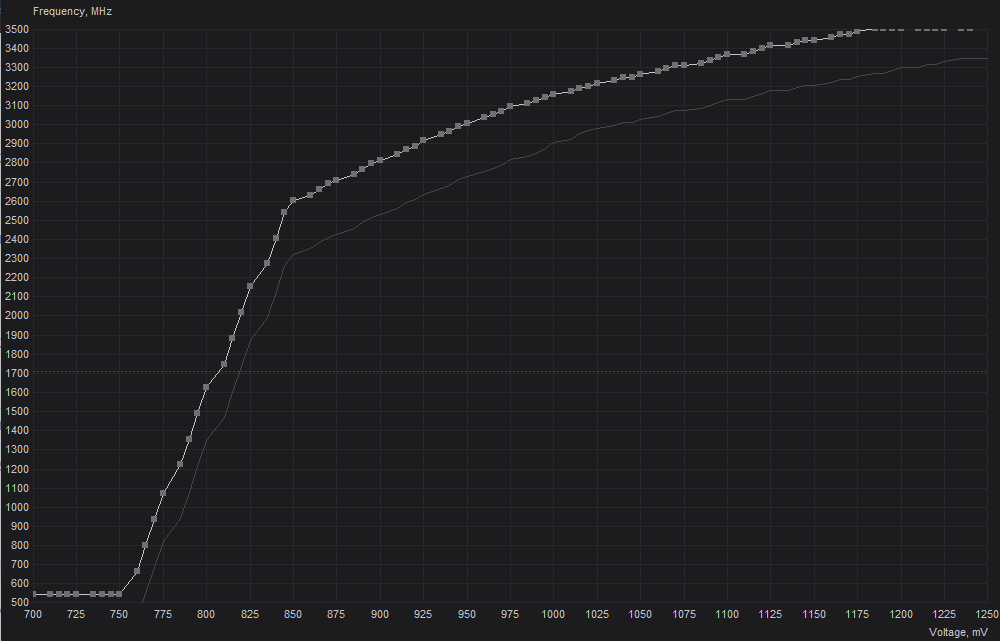This screenshot has height=641, width=1000.
Task: Click the 1175 label on voltage axis
Action: pyautogui.click(x=857, y=614)
